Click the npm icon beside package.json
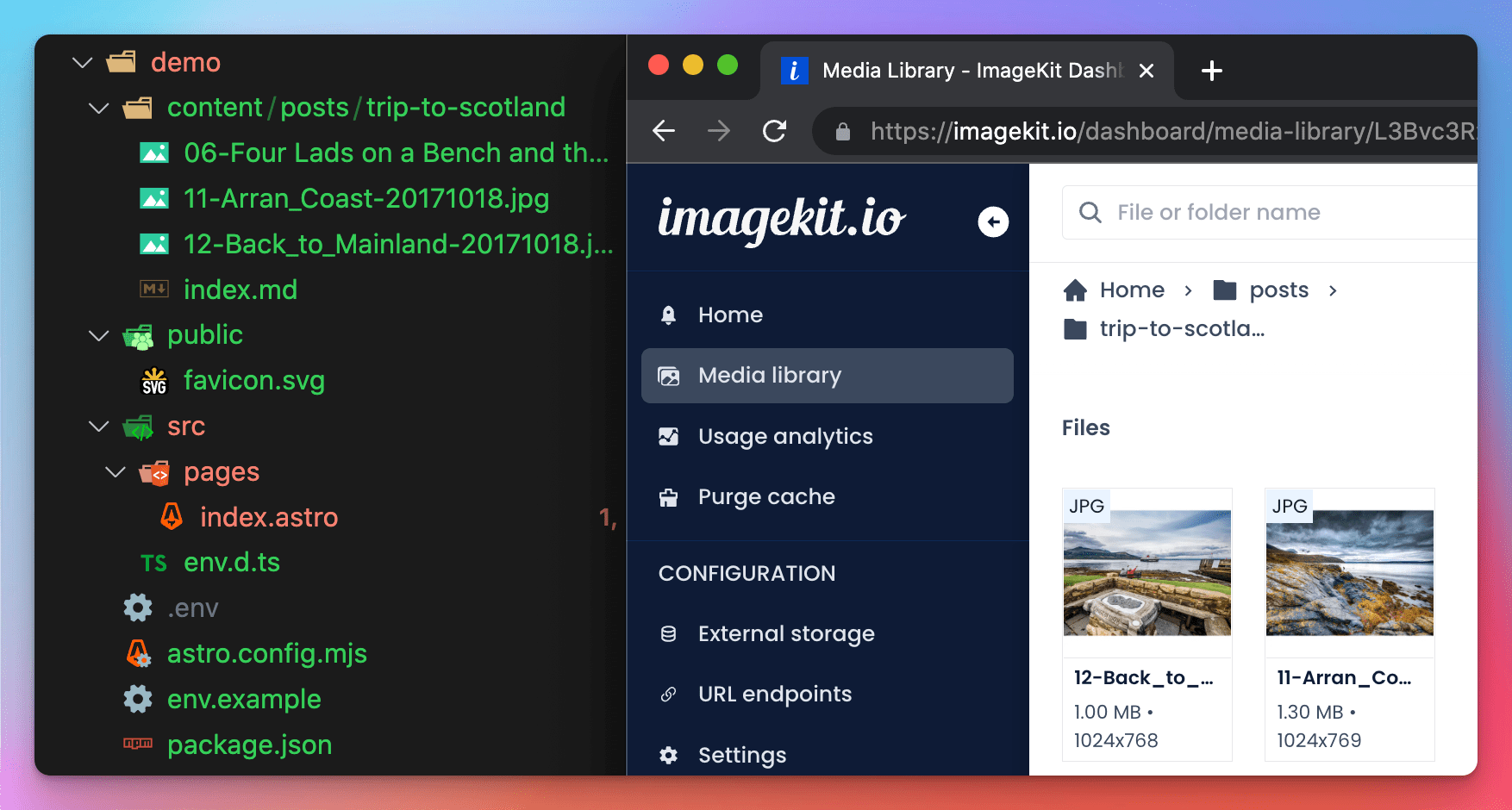Screen dimensions: 1512x810 tap(138, 744)
